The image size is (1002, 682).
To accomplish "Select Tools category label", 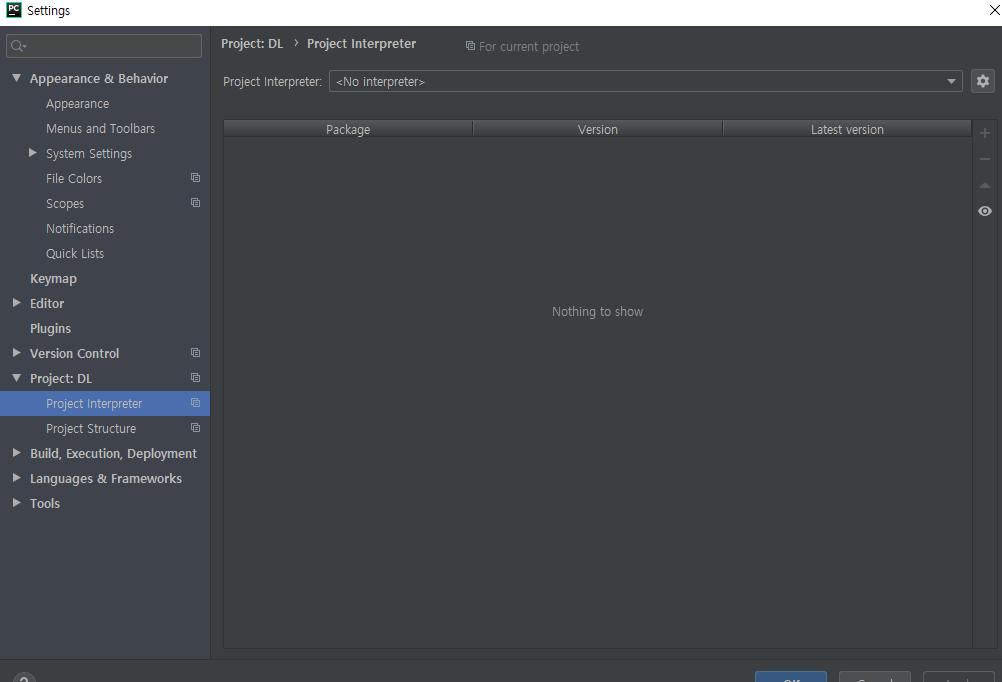I will click(45, 503).
